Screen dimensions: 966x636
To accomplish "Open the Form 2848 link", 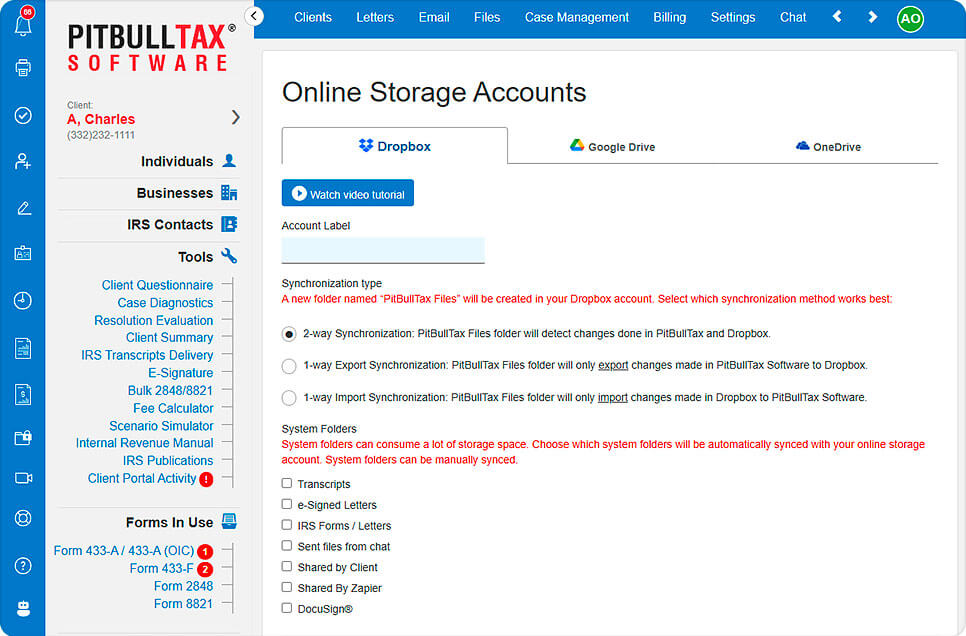I will (184, 586).
